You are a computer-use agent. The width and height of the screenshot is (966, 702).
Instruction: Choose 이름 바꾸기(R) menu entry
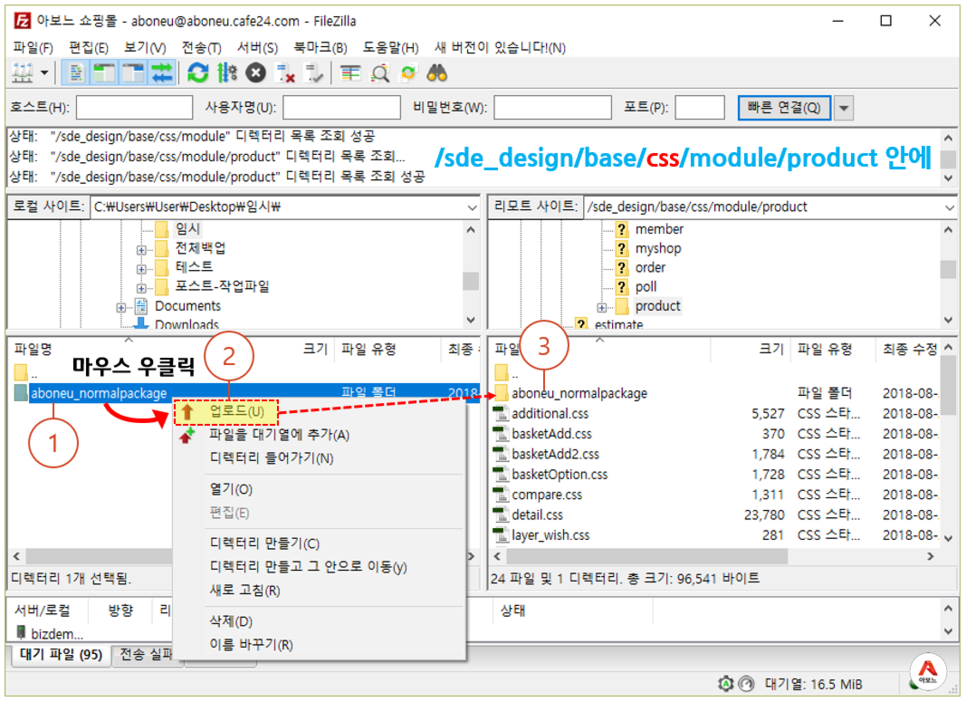click(251, 645)
